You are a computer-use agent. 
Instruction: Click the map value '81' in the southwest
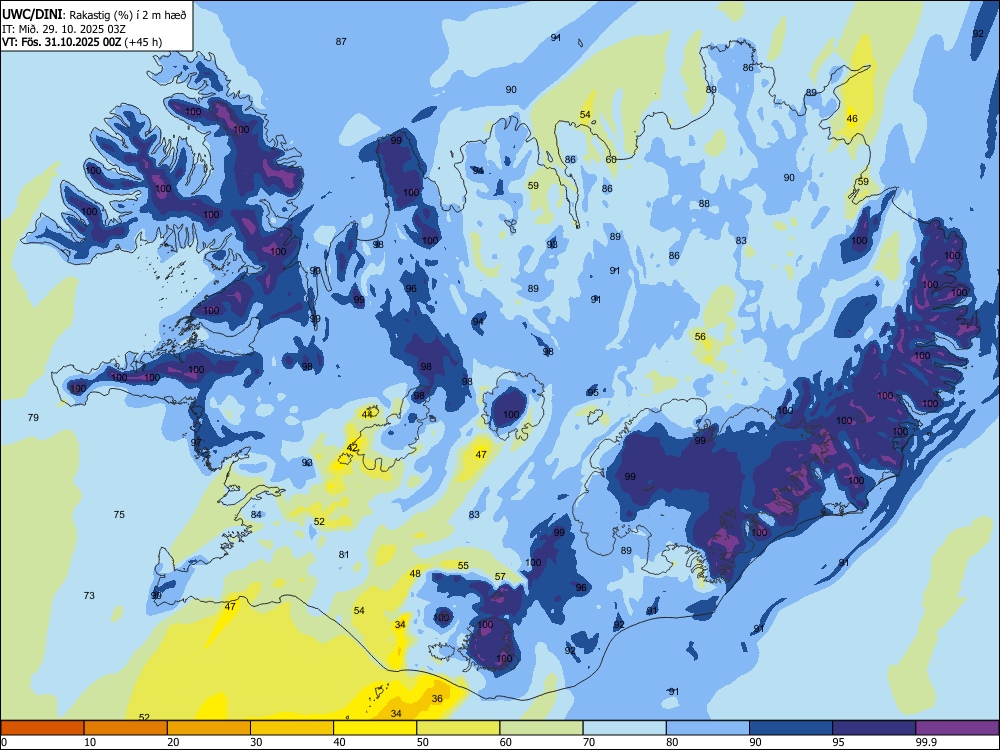pos(344,555)
